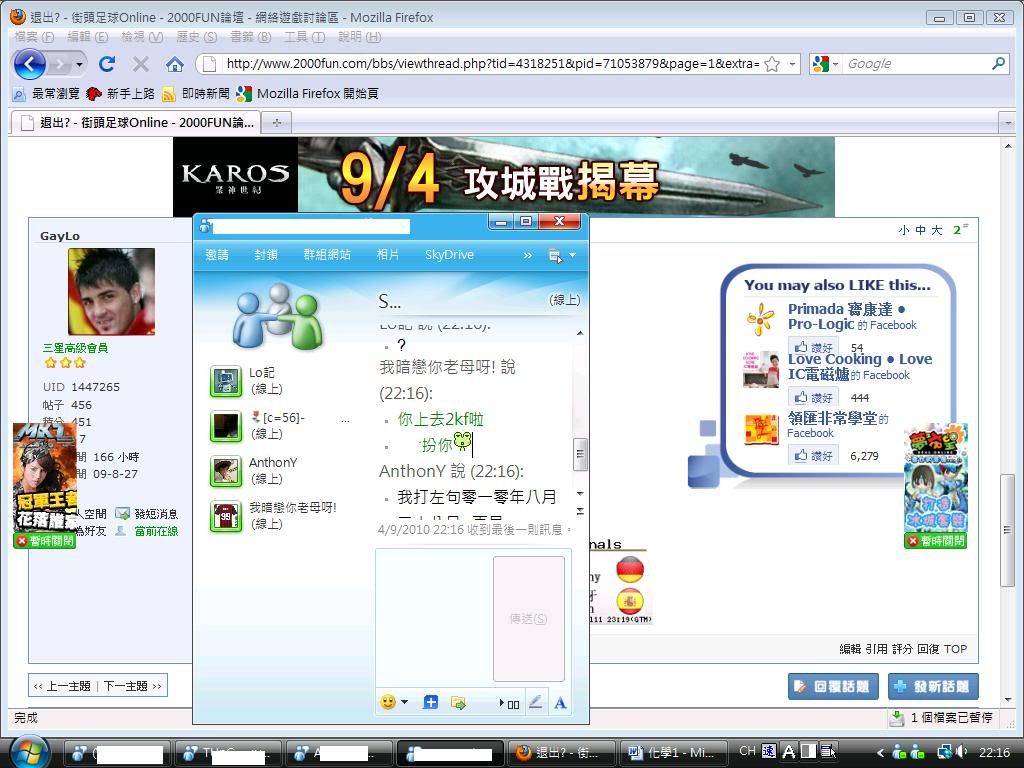1024x768 pixels.
Task: Close the right floating ad with 暫時關閉
Action: pyautogui.click(x=935, y=541)
